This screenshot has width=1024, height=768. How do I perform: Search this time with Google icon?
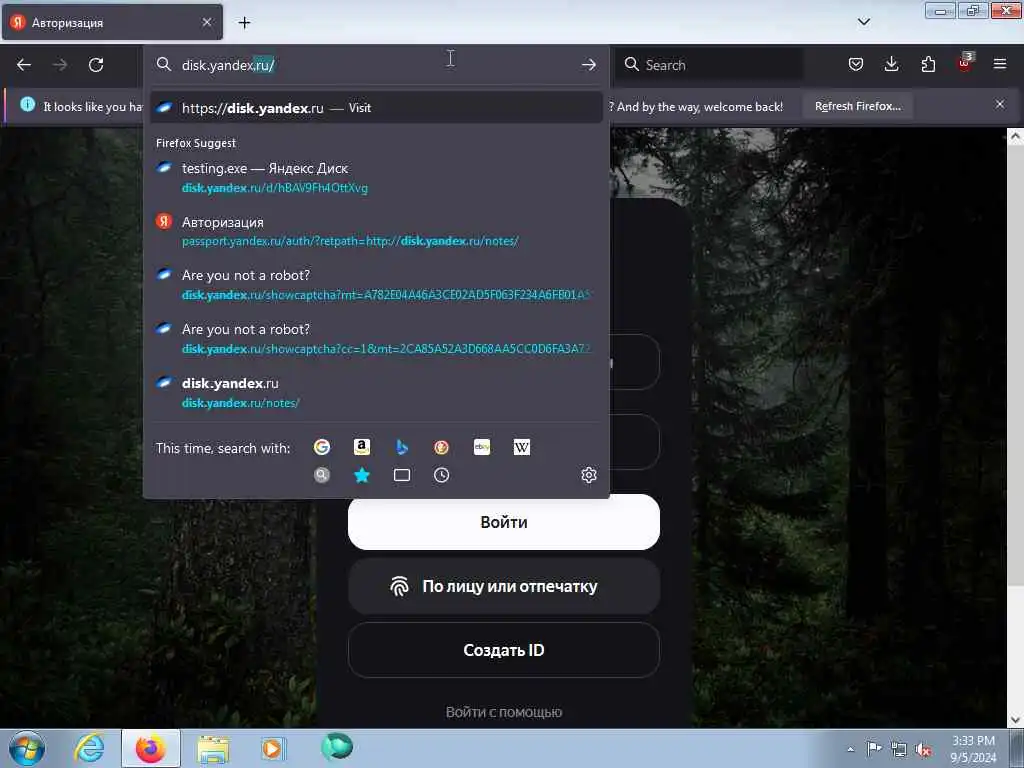click(x=322, y=447)
